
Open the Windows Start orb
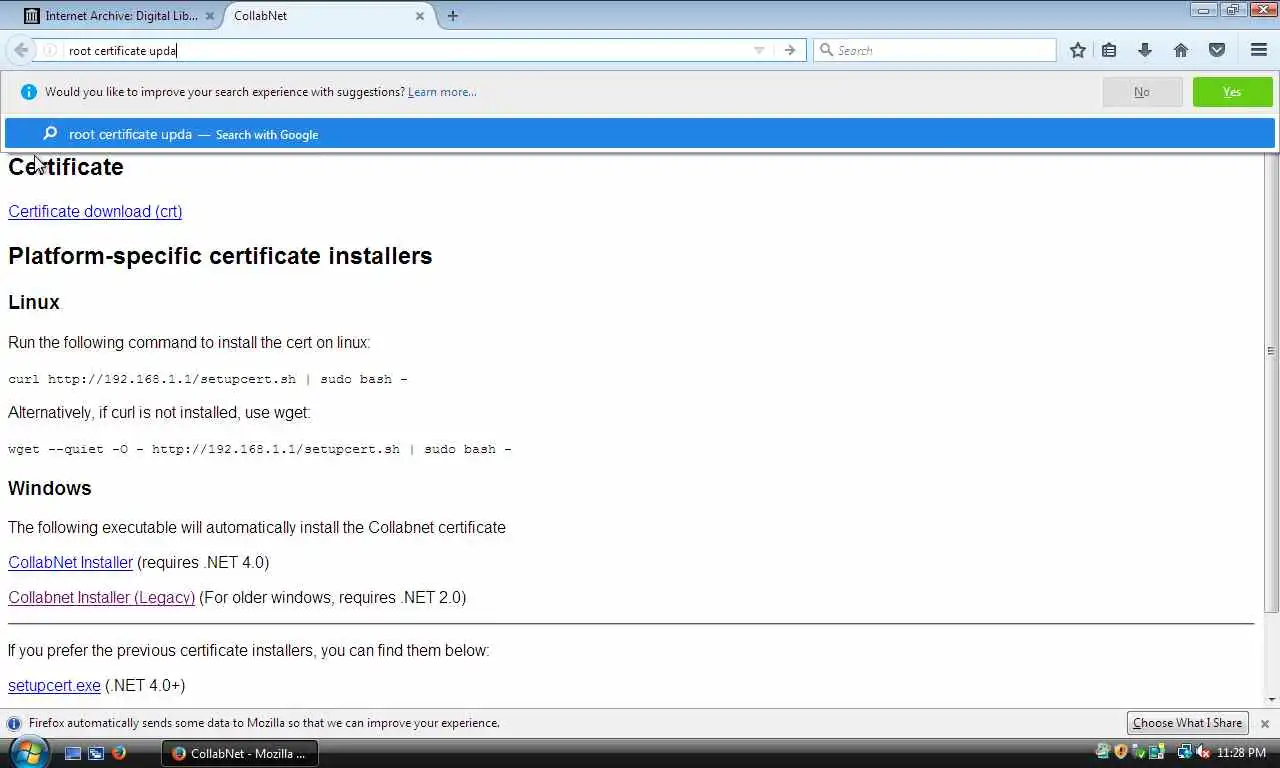pos(28,752)
